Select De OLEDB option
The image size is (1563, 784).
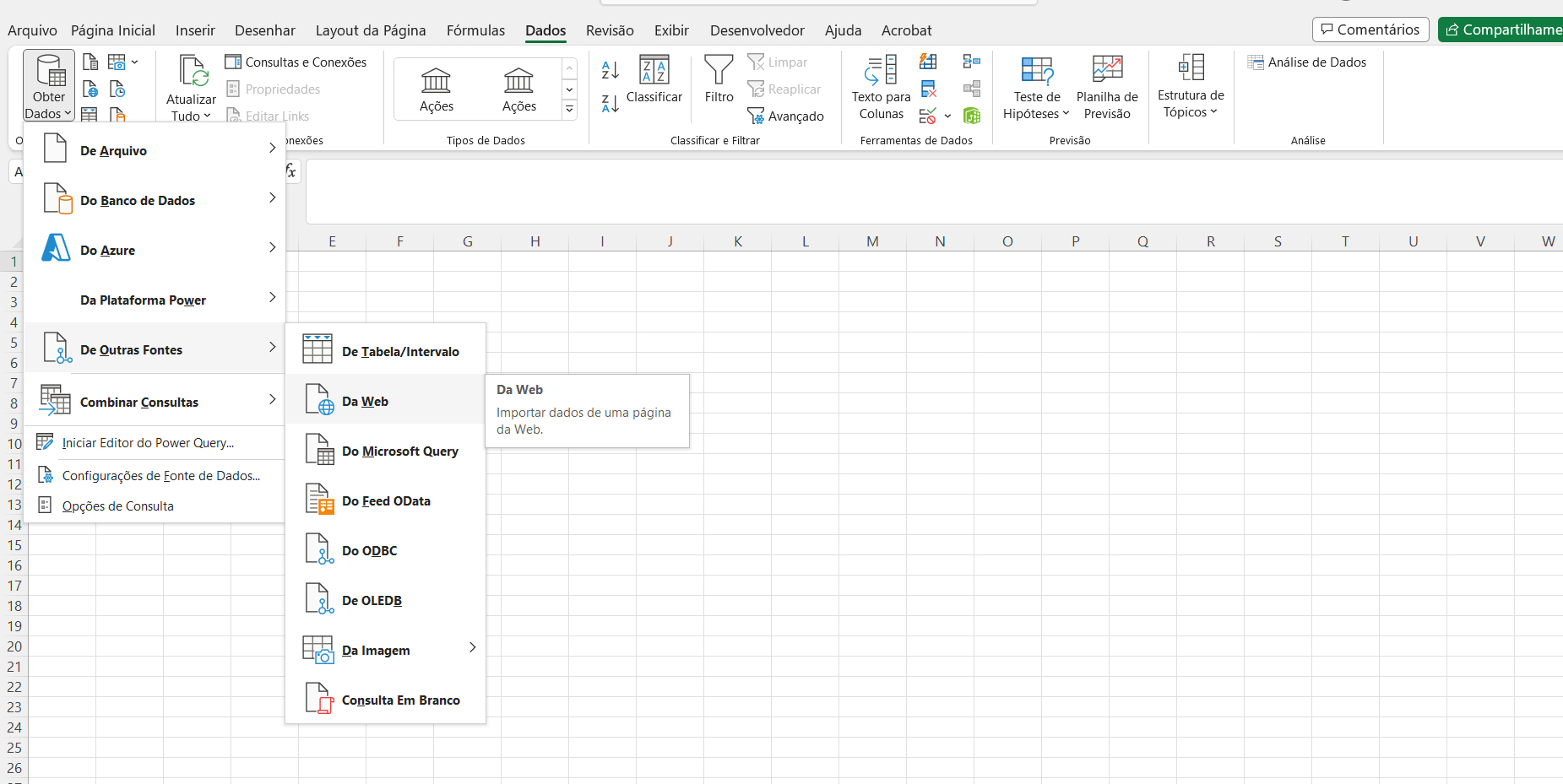[386, 600]
